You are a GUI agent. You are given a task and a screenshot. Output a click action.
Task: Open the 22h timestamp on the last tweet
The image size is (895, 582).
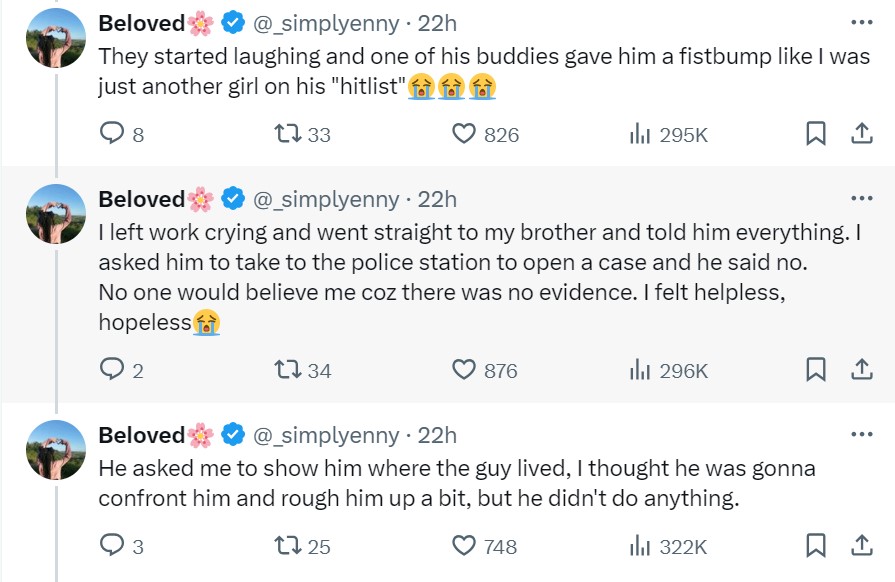(437, 434)
